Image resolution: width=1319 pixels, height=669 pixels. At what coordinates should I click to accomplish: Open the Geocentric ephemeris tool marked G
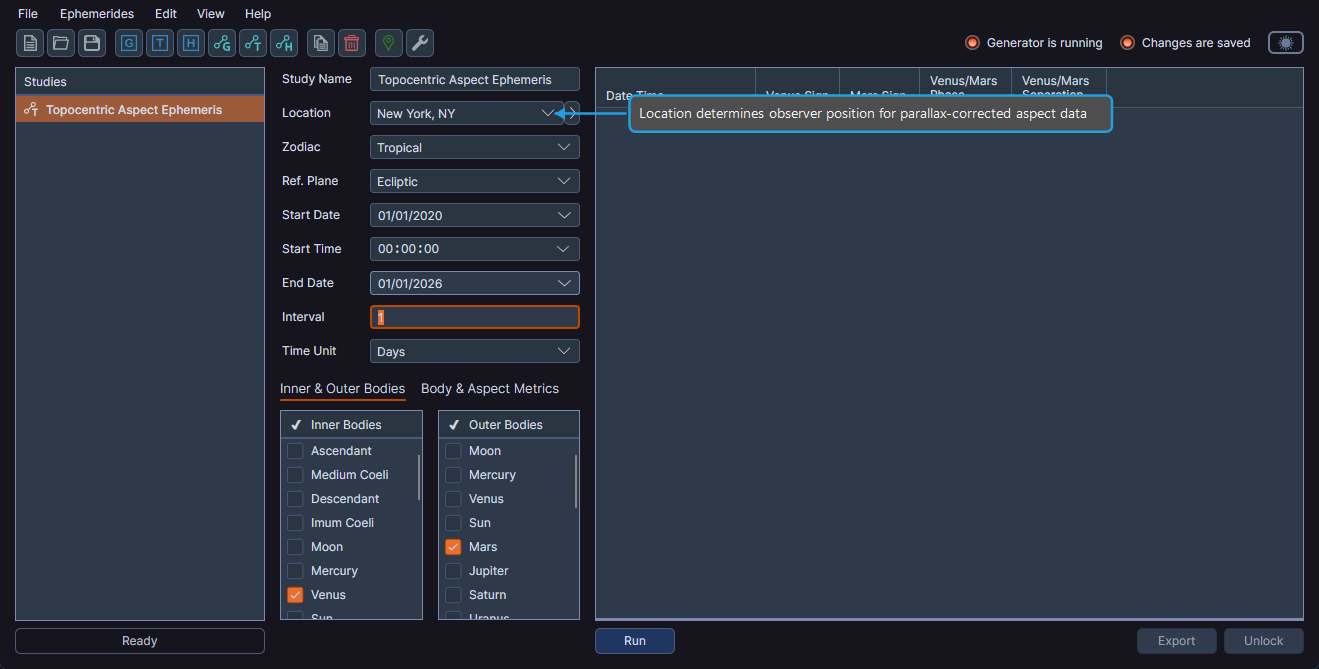[128, 43]
